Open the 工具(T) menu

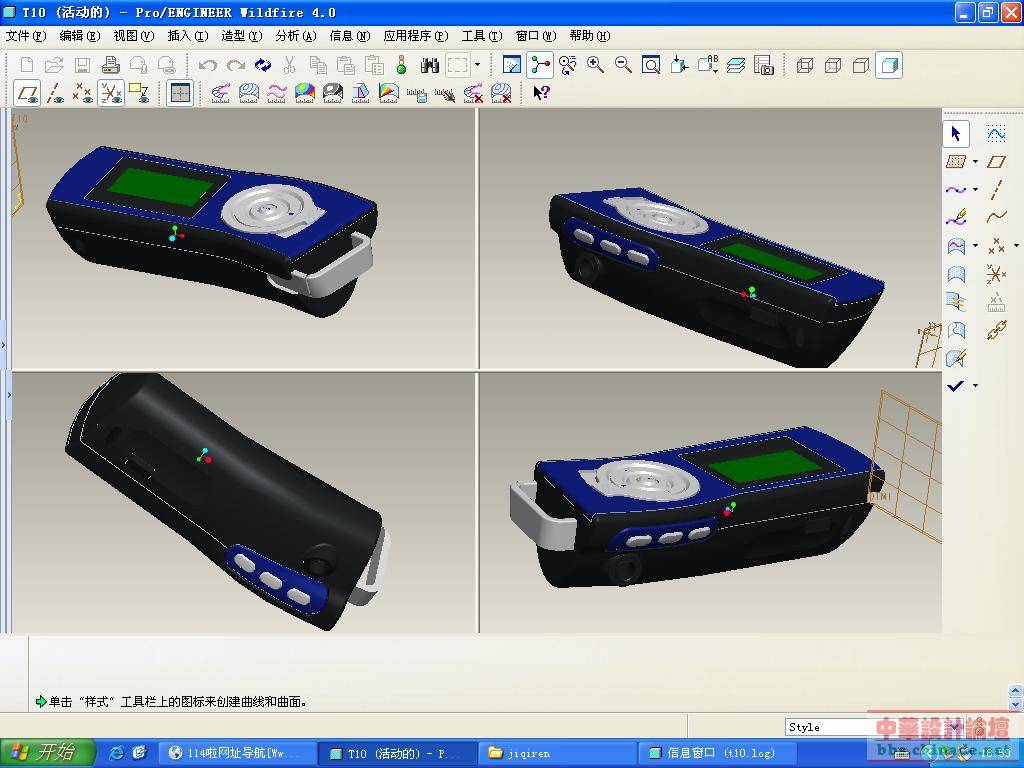482,36
